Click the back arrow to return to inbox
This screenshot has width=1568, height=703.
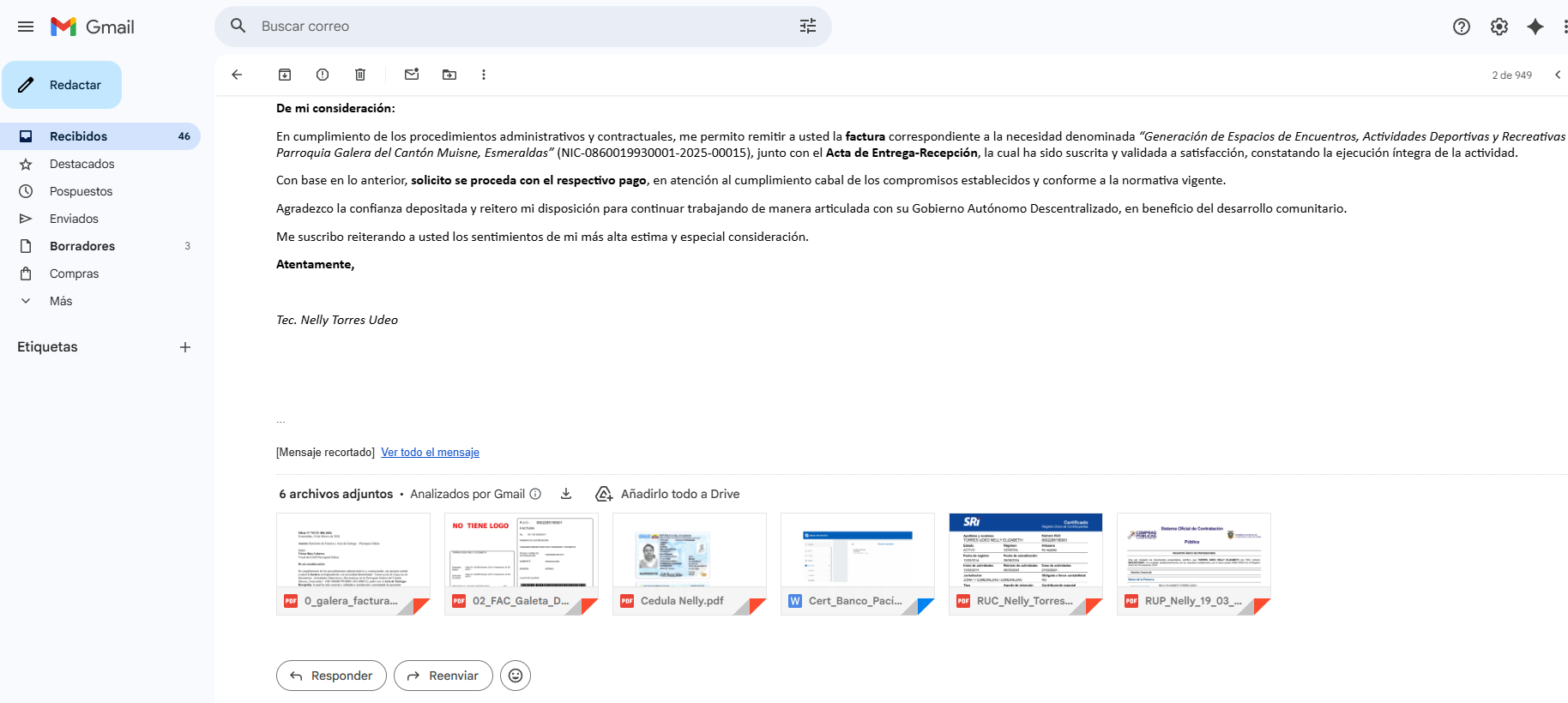237,75
